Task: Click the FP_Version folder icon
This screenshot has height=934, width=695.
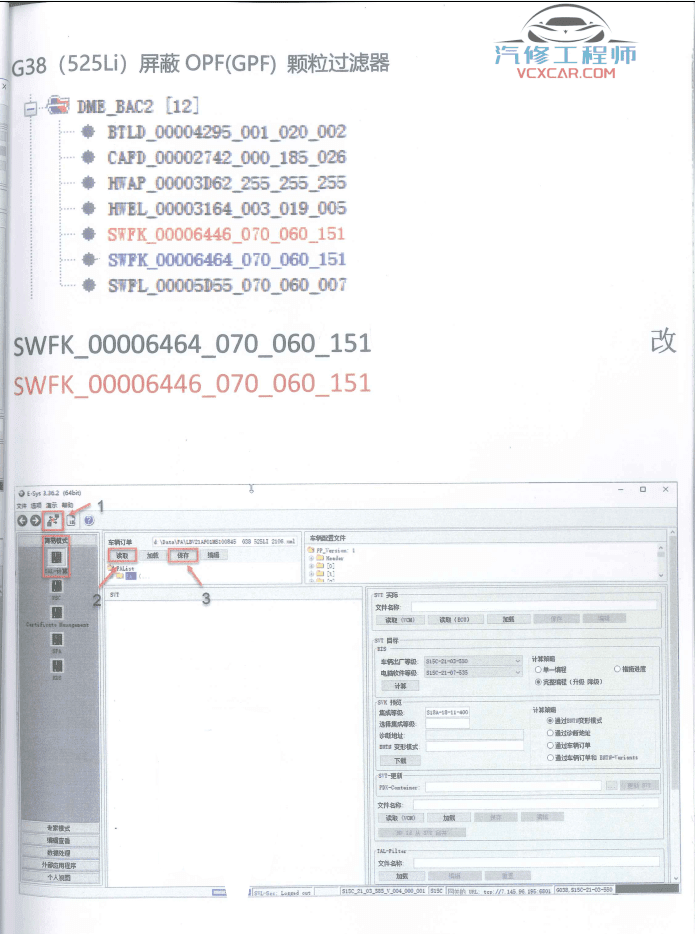Action: point(311,550)
